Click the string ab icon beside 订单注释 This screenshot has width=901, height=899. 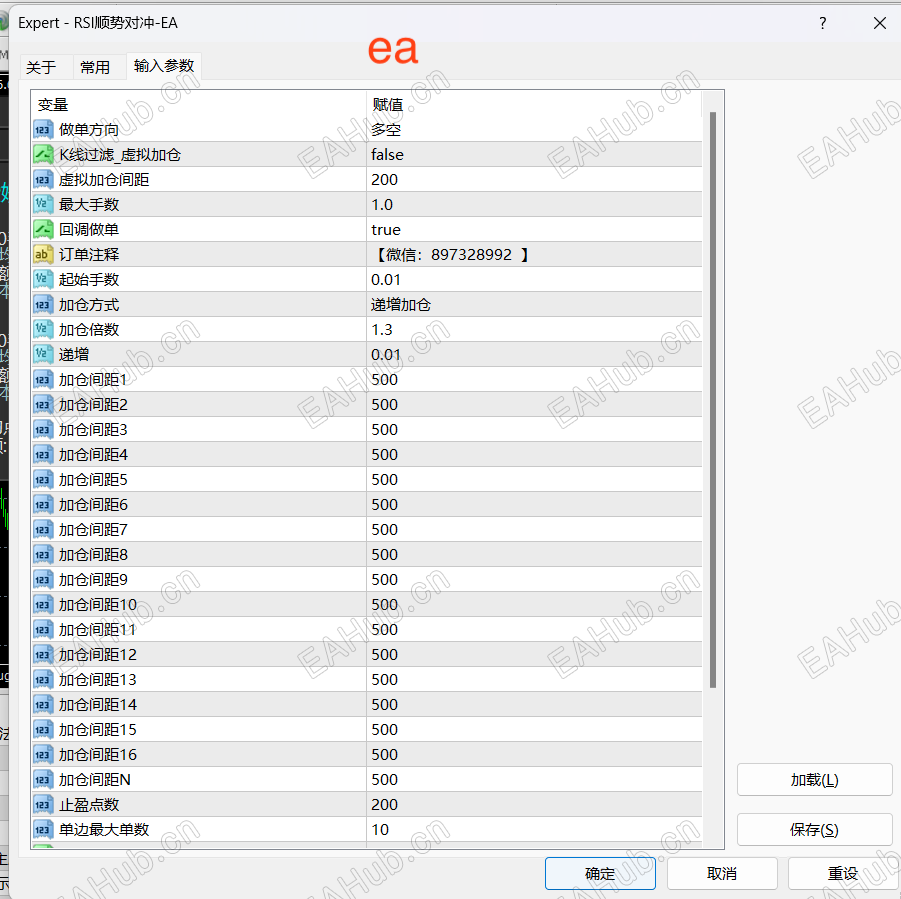pyautogui.click(x=43, y=254)
